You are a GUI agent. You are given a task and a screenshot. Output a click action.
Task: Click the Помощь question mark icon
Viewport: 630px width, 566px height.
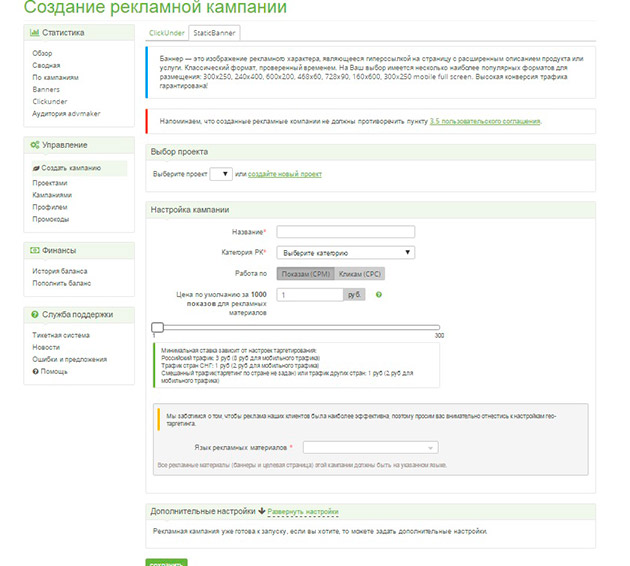tap(35, 372)
